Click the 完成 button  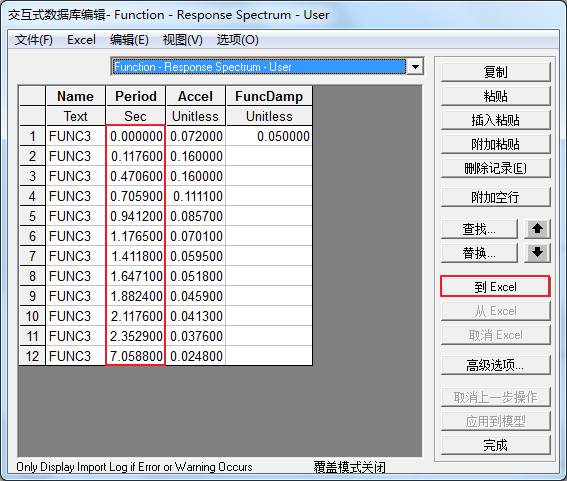tap(495, 445)
